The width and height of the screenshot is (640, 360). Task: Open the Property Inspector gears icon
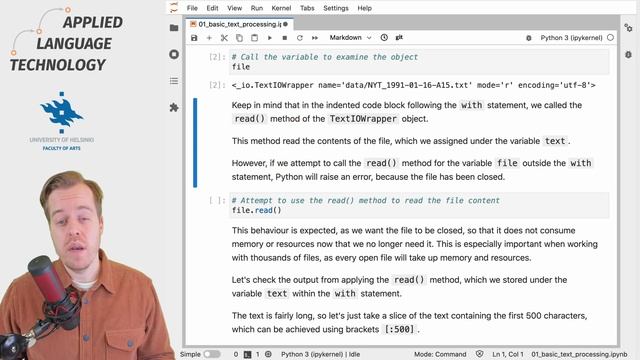click(x=628, y=28)
